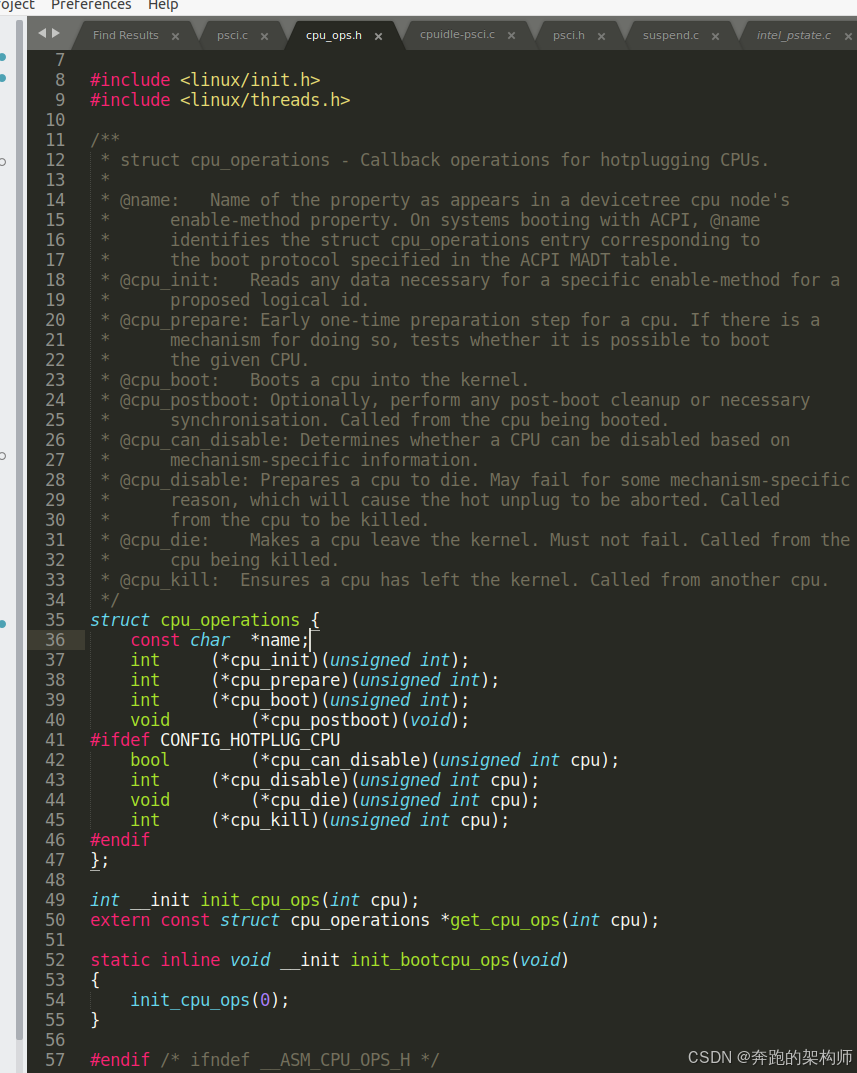The width and height of the screenshot is (857, 1073).
Task: Click '(*cpu_prepare)' function pointer text
Action: pos(281,680)
